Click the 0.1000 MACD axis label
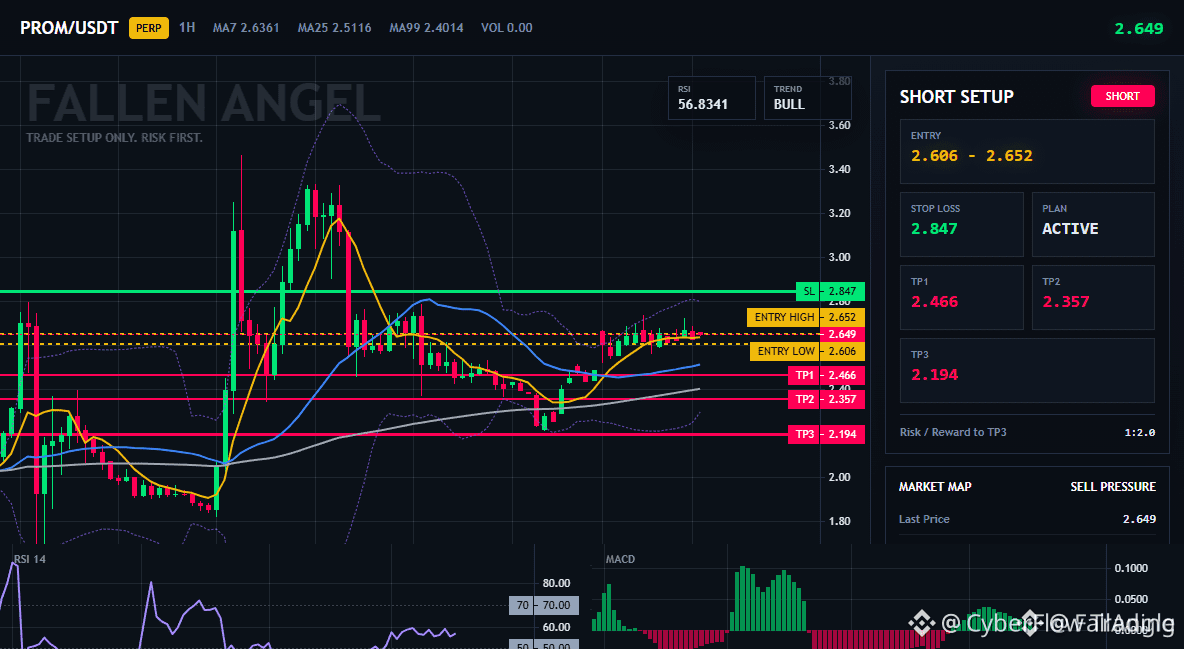This screenshot has height=649, width=1184. click(1131, 568)
